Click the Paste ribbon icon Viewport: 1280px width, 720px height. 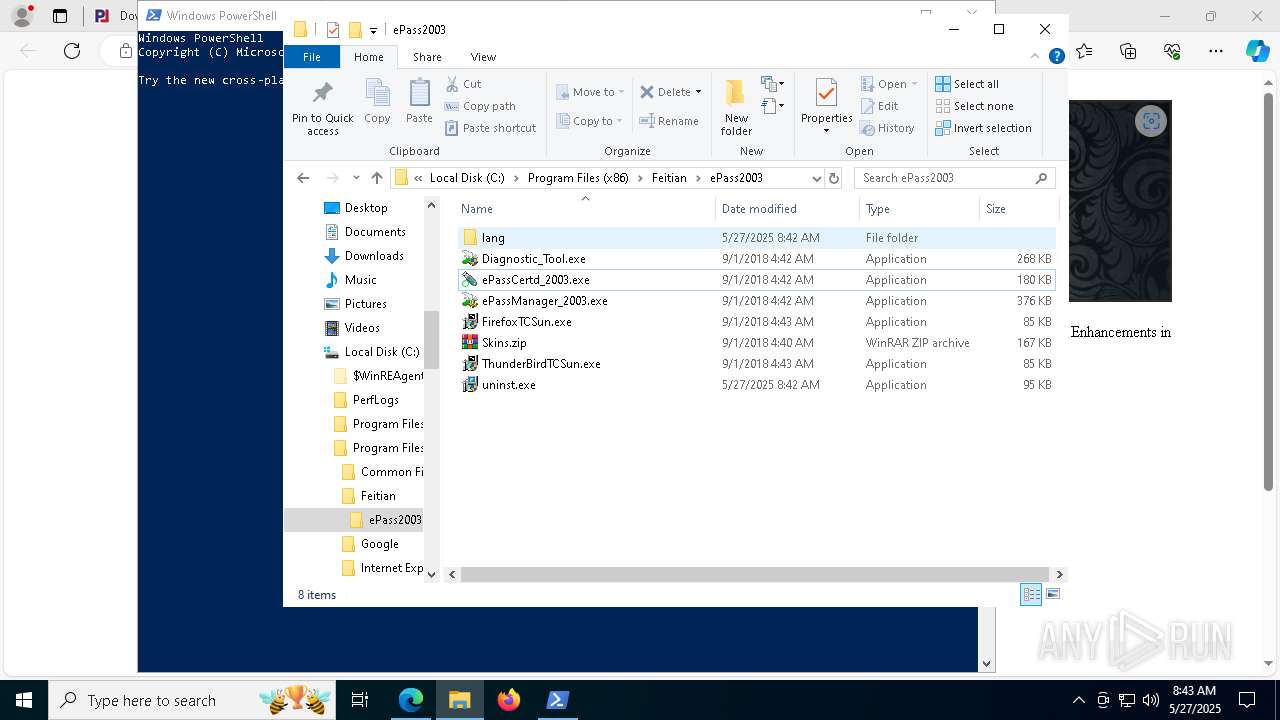(x=419, y=93)
